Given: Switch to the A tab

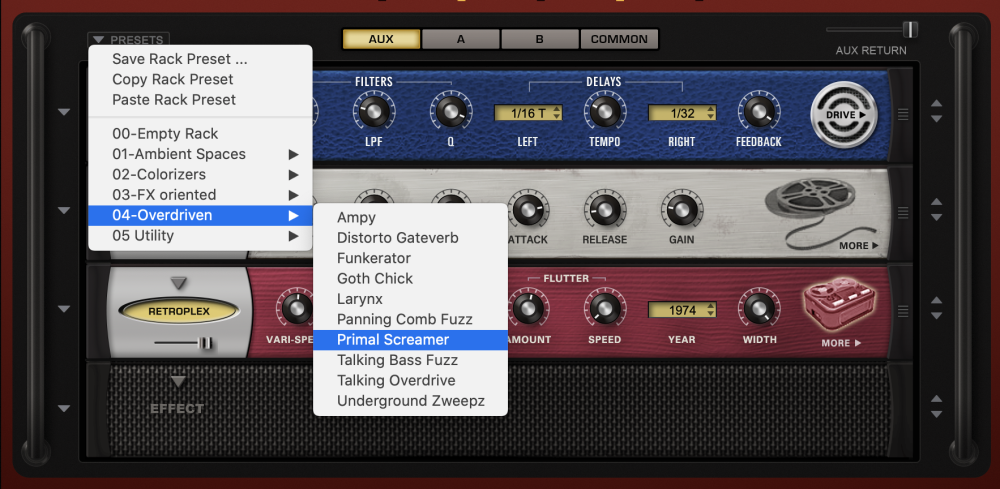Looking at the screenshot, I should [460, 39].
